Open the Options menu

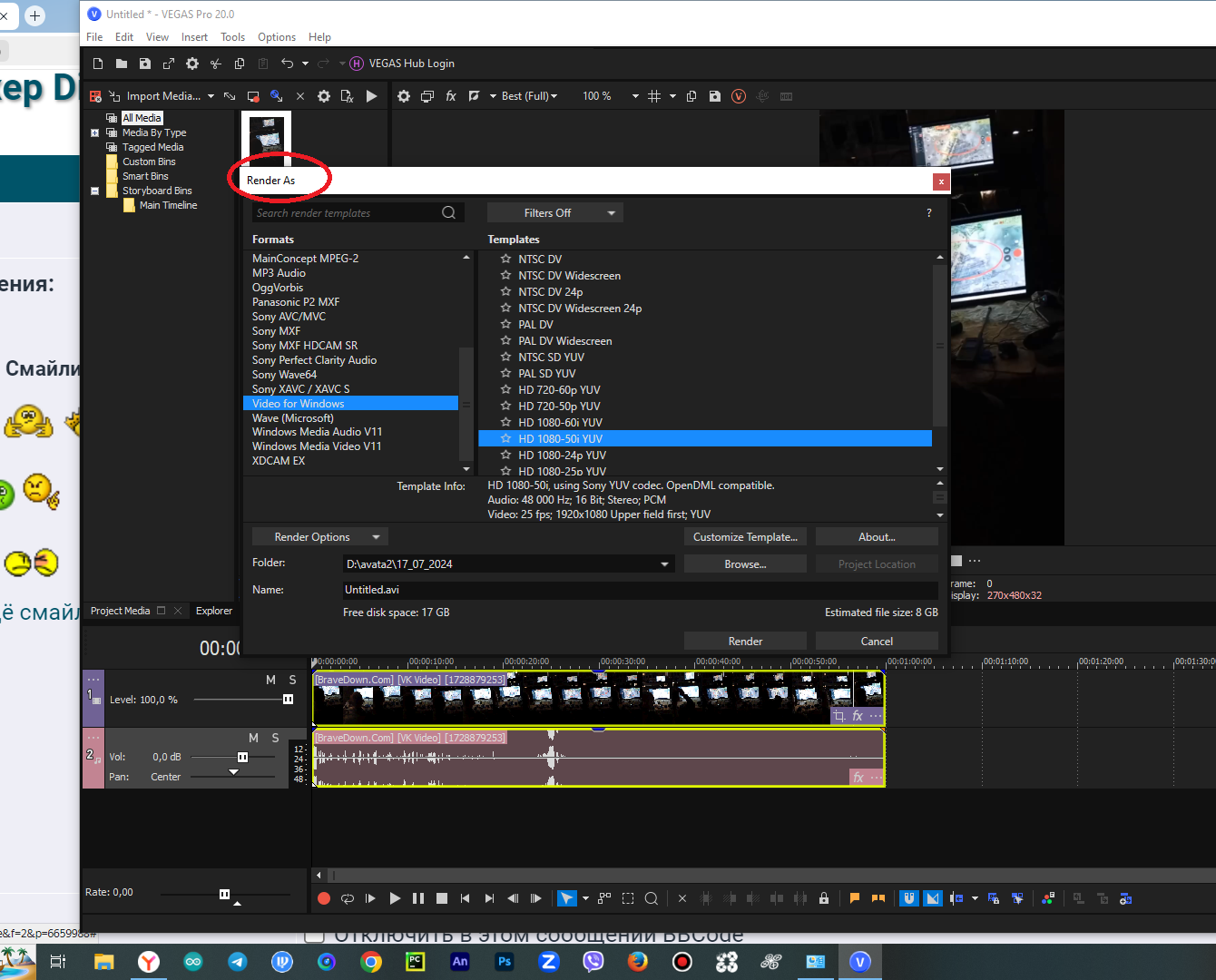coord(277,37)
